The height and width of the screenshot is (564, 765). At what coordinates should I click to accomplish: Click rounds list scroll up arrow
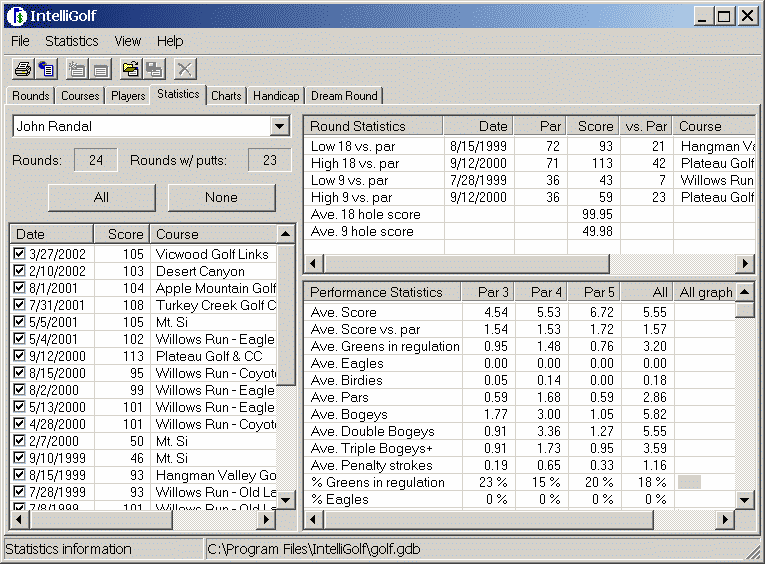point(286,234)
